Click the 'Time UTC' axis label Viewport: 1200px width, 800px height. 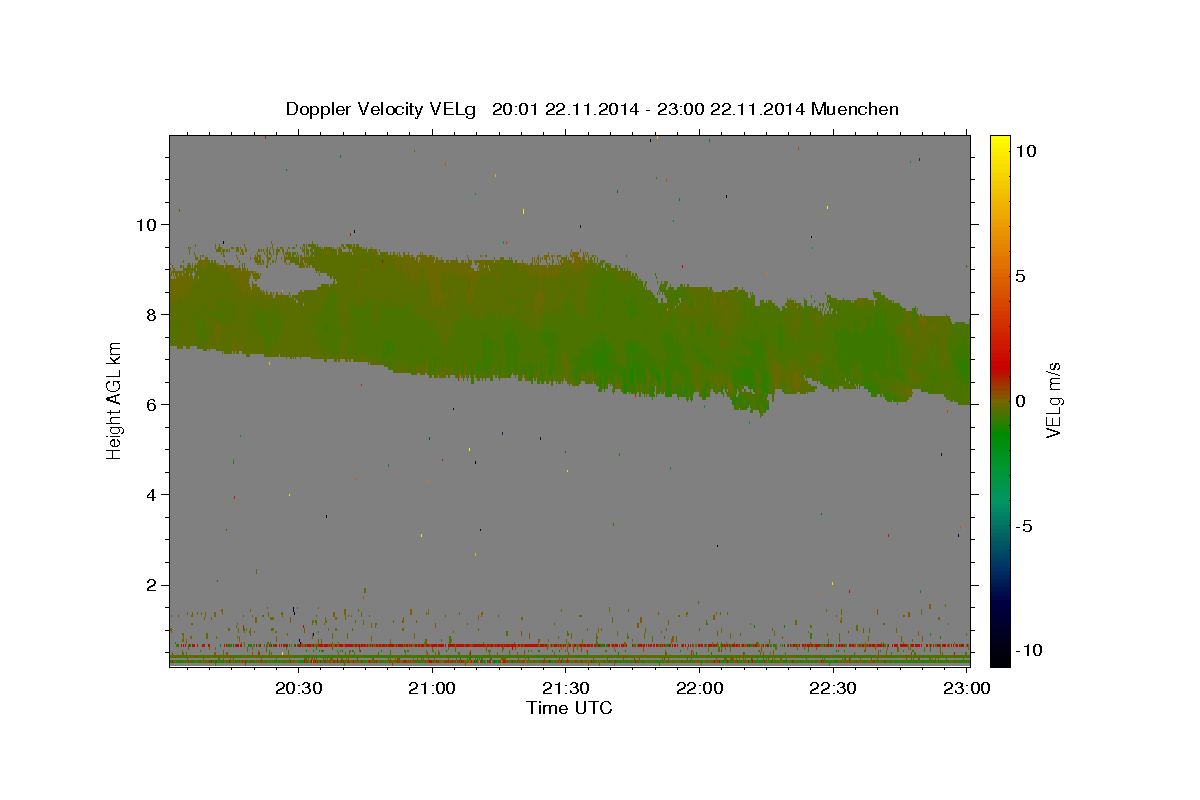click(569, 708)
